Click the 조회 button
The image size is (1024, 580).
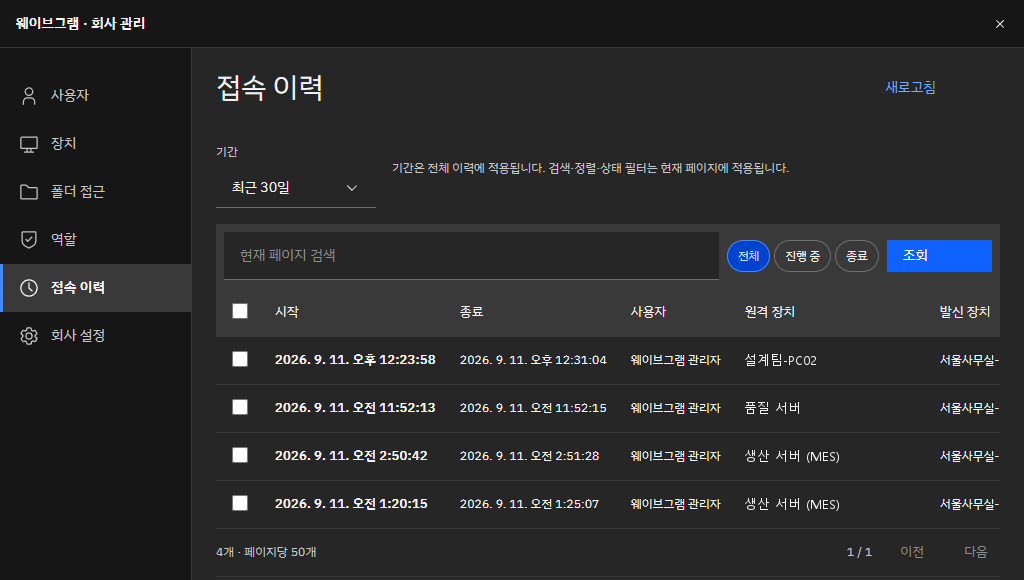point(939,255)
